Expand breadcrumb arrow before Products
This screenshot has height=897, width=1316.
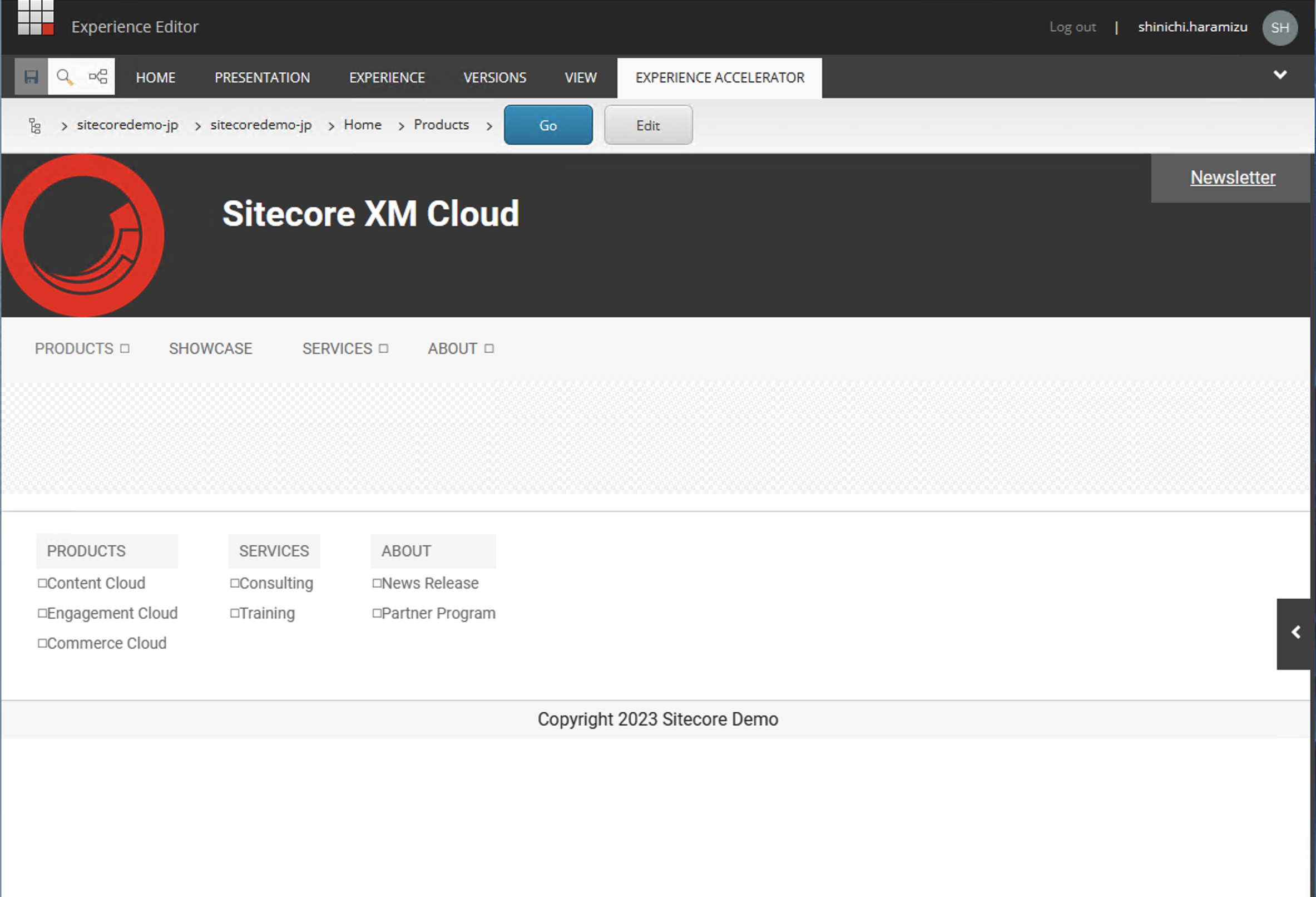pyautogui.click(x=401, y=126)
